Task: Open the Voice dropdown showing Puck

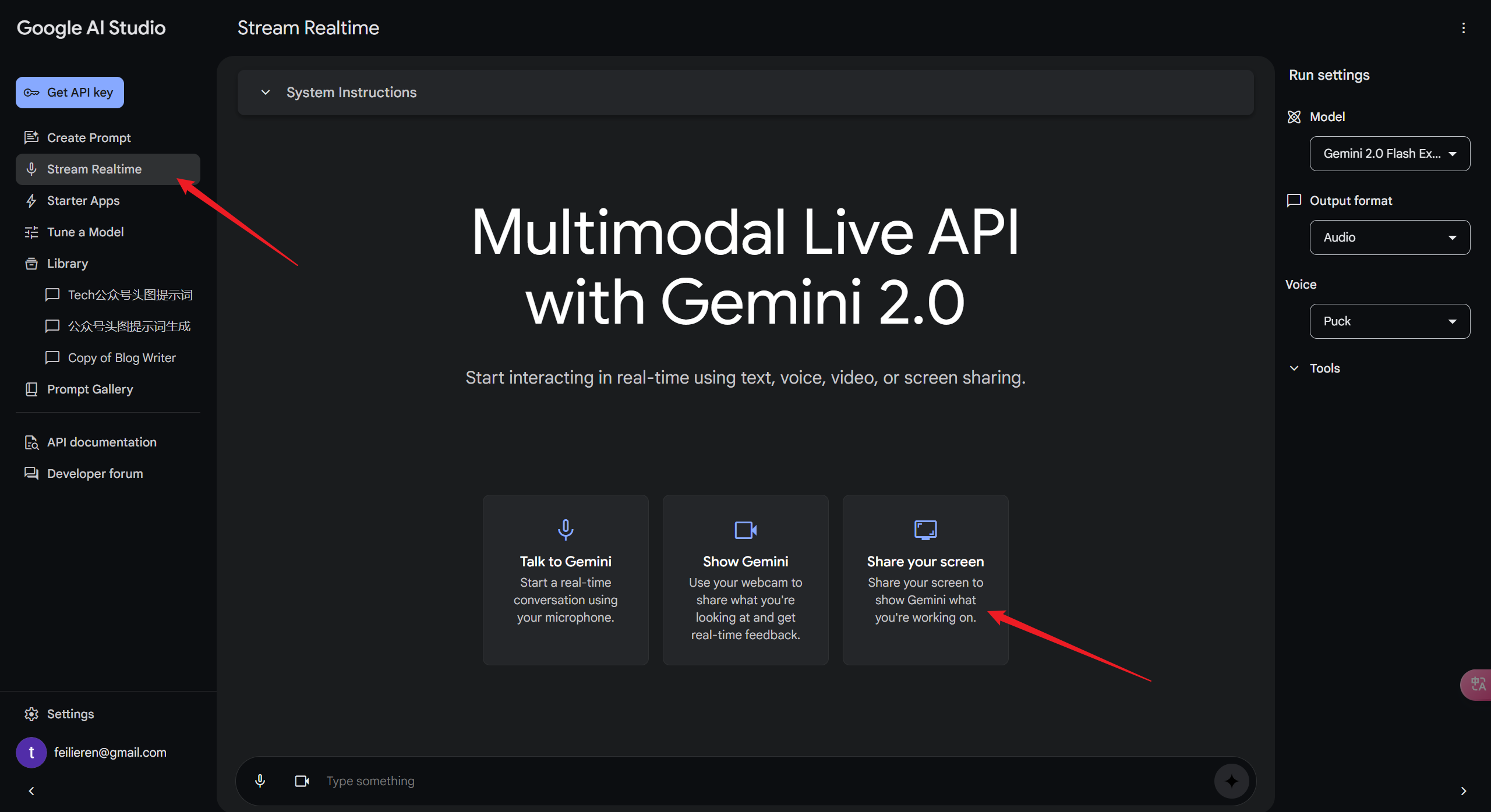Action: [x=1389, y=321]
